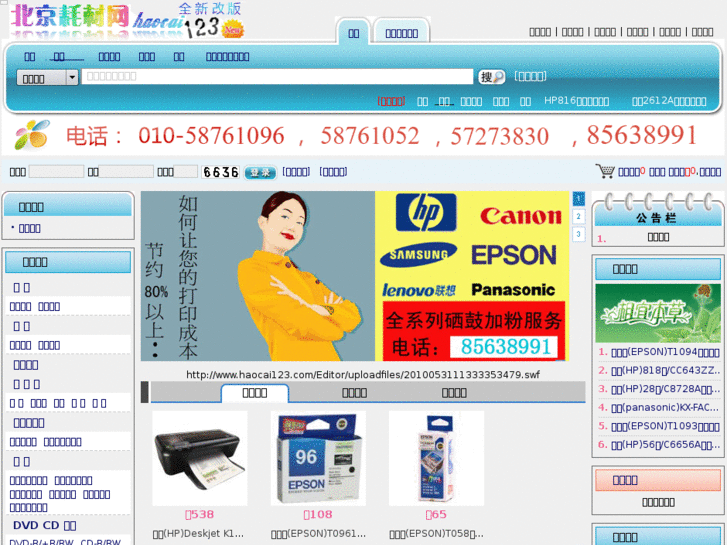The width and height of the screenshot is (727, 545).
Task: Open the shopping cart icon
Action: click(x=605, y=171)
